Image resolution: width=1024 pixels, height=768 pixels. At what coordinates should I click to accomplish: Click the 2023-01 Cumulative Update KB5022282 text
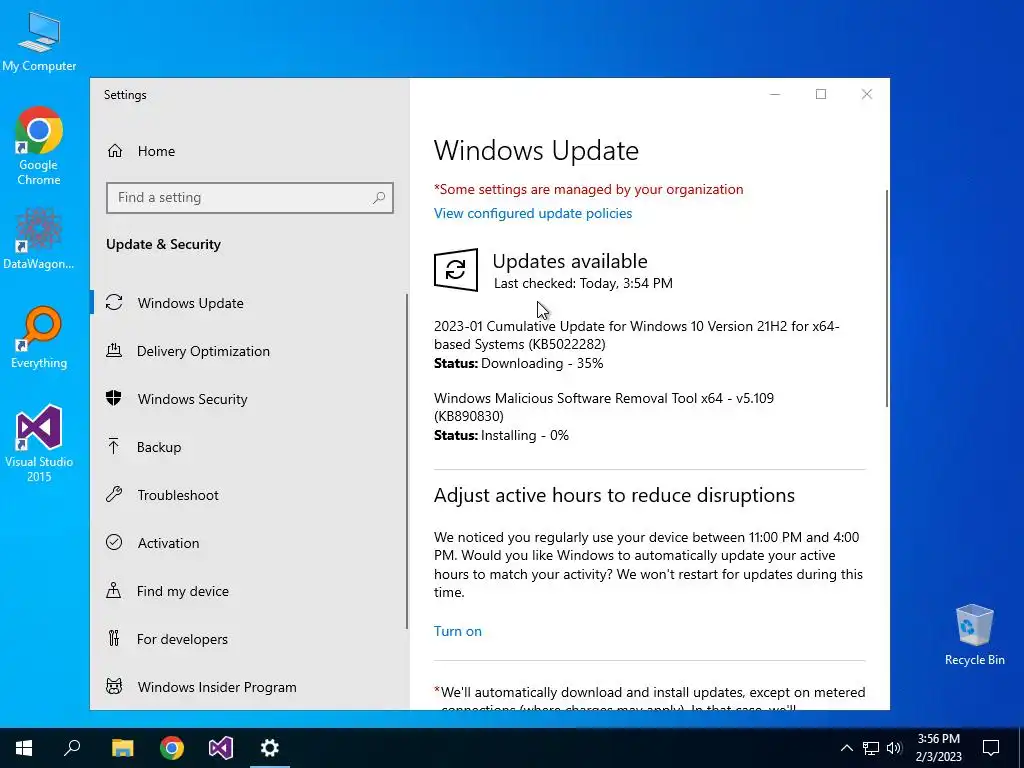(x=637, y=335)
